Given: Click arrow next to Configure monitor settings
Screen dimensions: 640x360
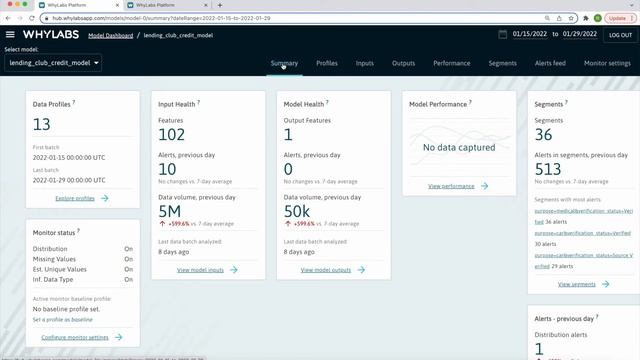Looking at the screenshot, I should (x=118, y=337).
